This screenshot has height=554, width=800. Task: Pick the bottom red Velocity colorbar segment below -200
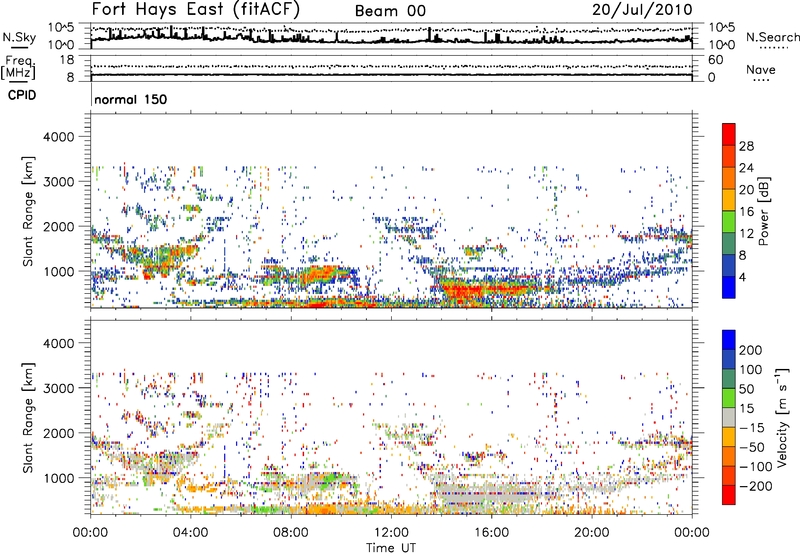729,495
